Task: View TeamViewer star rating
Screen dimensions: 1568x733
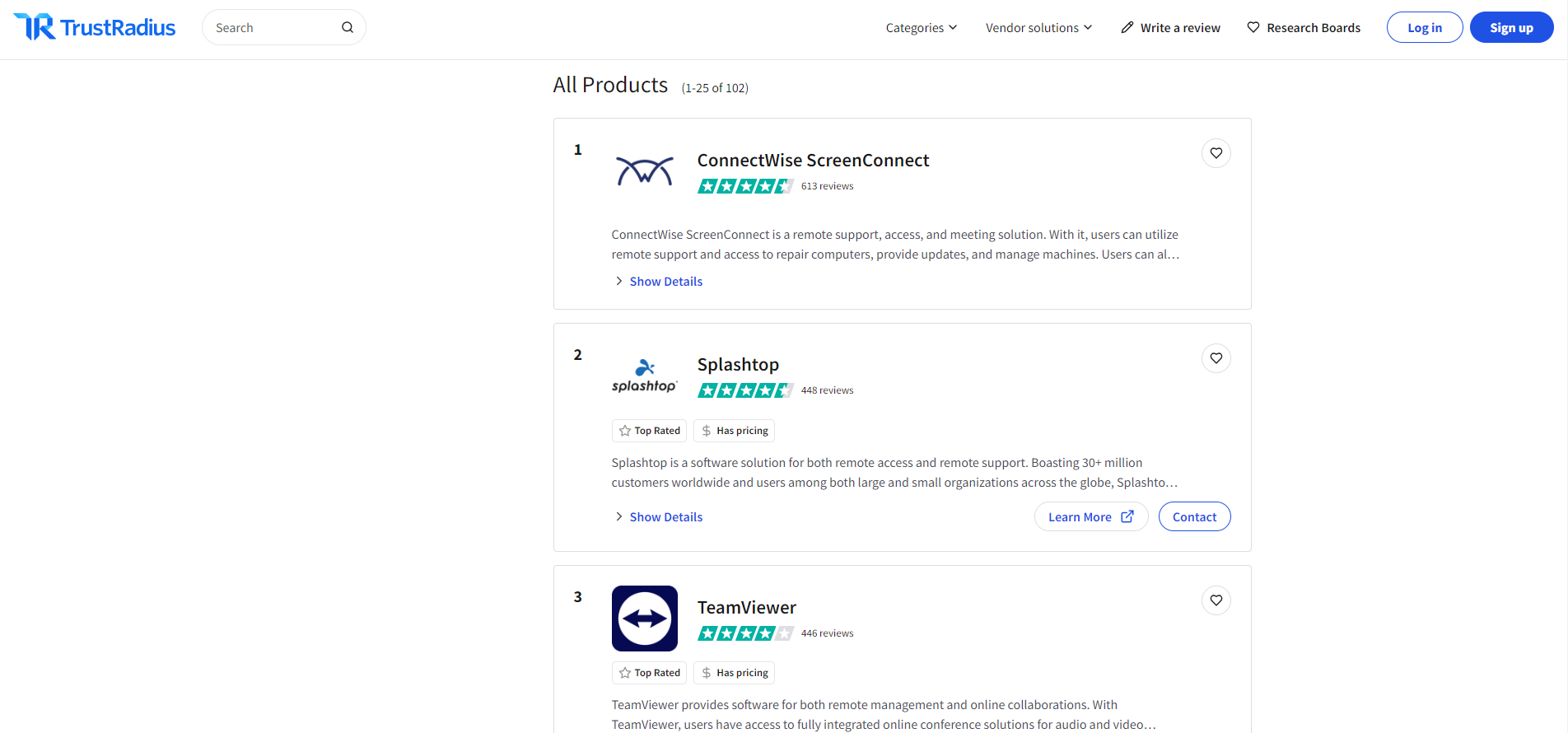Action: click(x=745, y=633)
